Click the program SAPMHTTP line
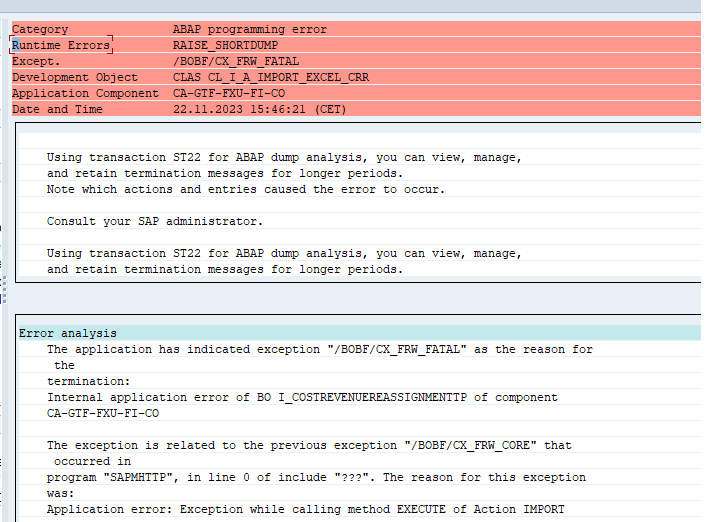 316,477
